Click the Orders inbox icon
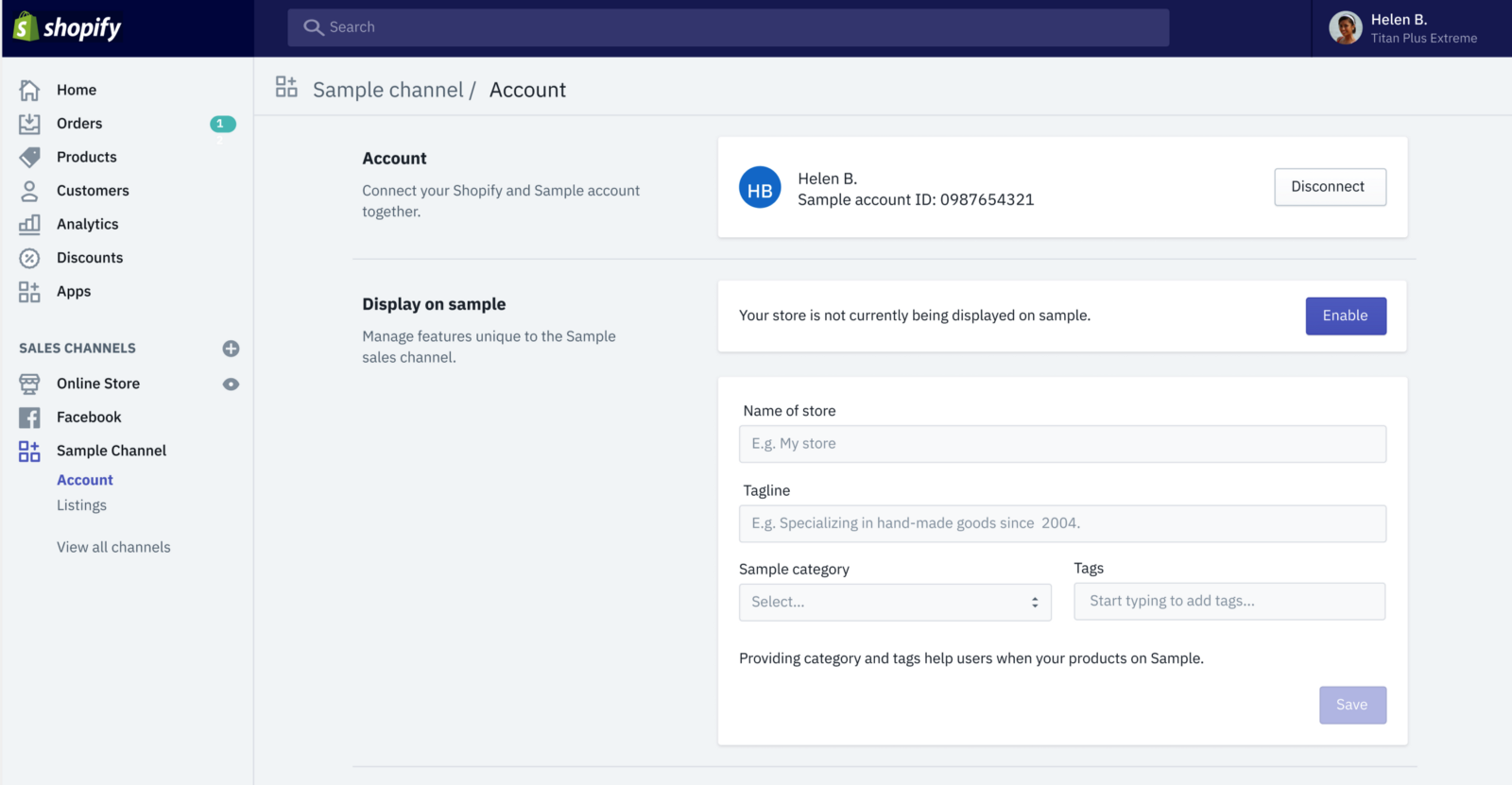 (x=29, y=124)
